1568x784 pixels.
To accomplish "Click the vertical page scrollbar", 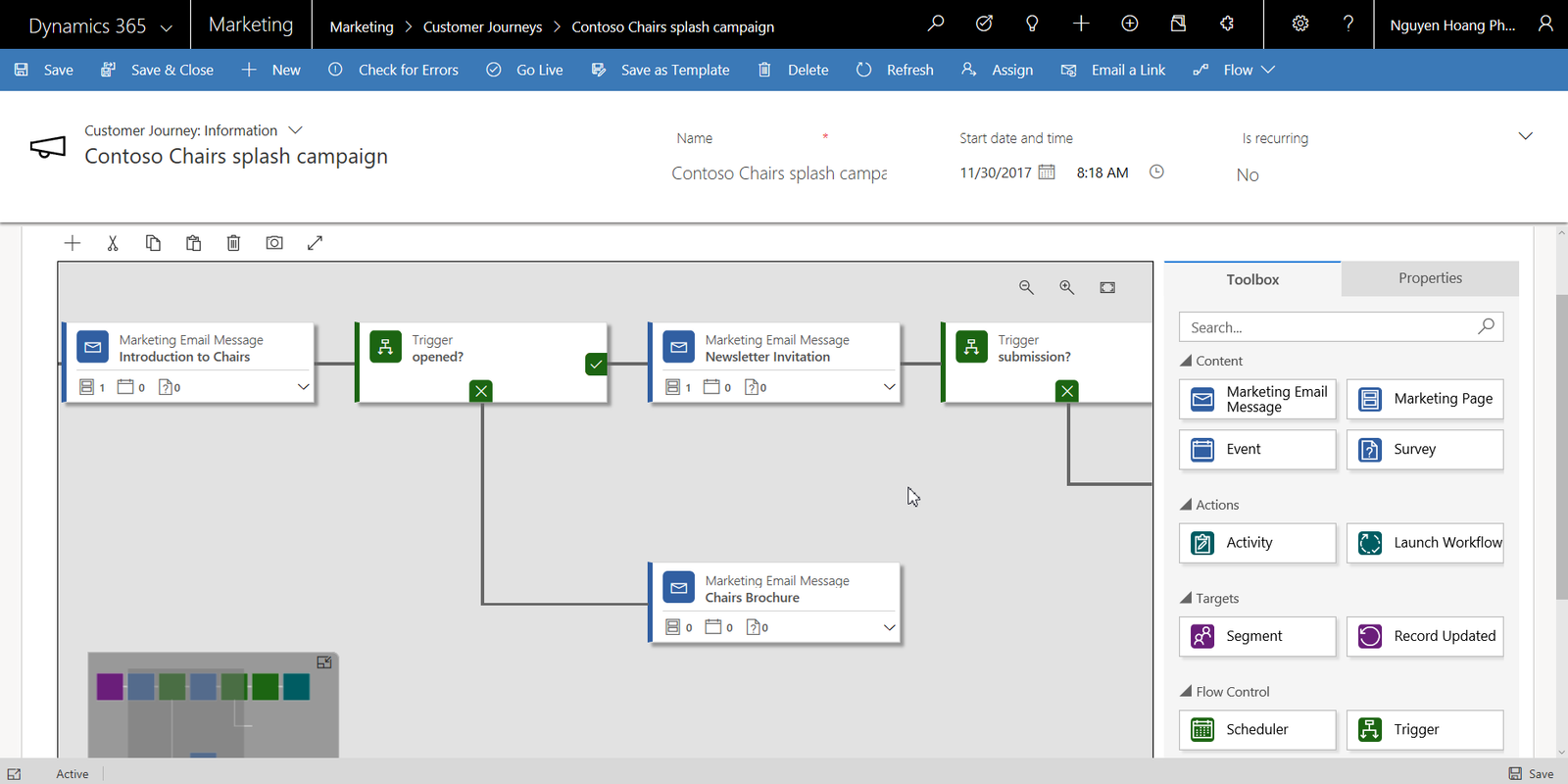I will [x=1561, y=446].
